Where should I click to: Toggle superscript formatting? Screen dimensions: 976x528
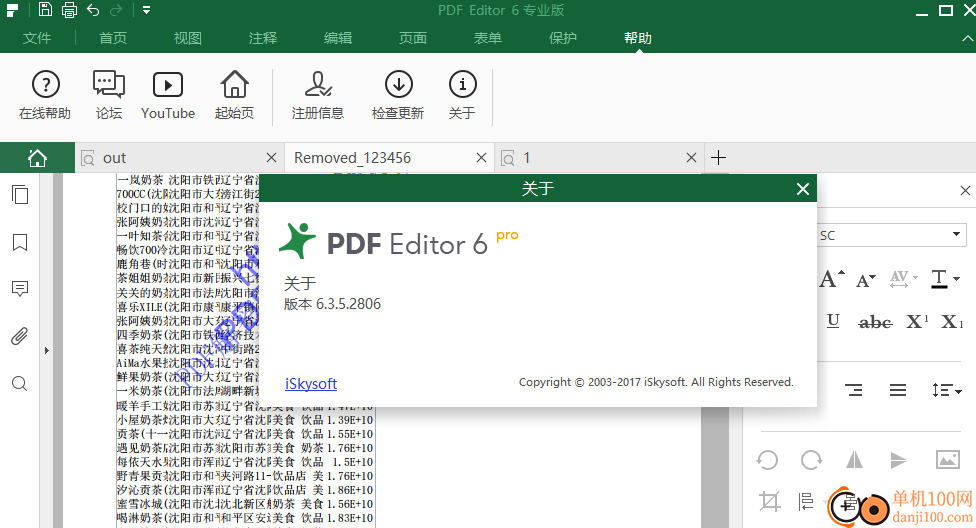coord(917,321)
